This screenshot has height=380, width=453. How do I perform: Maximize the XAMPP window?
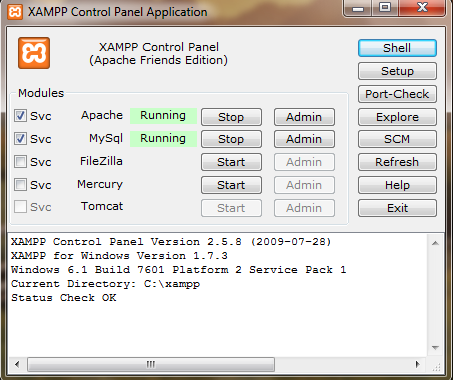(x=385, y=8)
